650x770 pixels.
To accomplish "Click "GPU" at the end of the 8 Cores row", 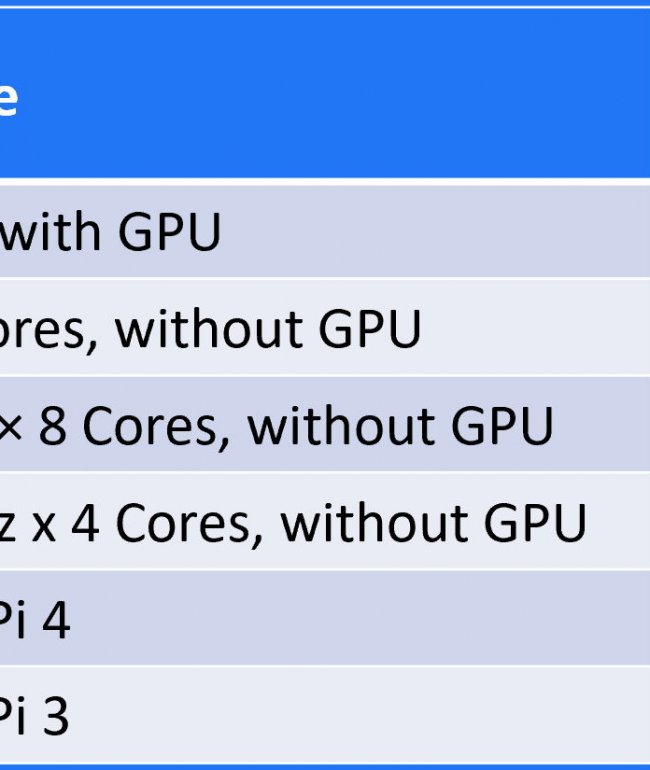I will tap(502, 426).
